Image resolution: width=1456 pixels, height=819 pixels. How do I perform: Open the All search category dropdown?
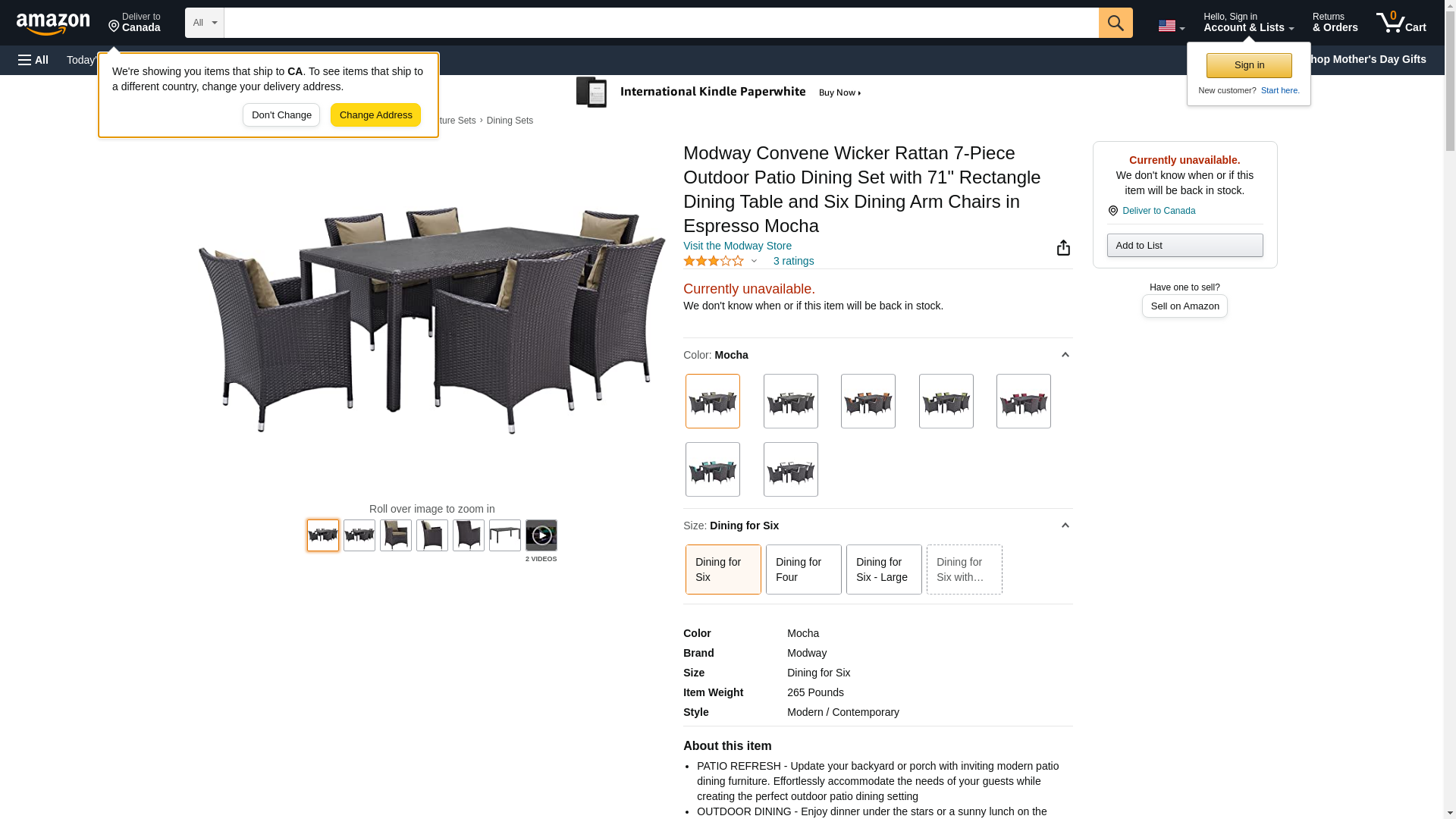pos(204,23)
